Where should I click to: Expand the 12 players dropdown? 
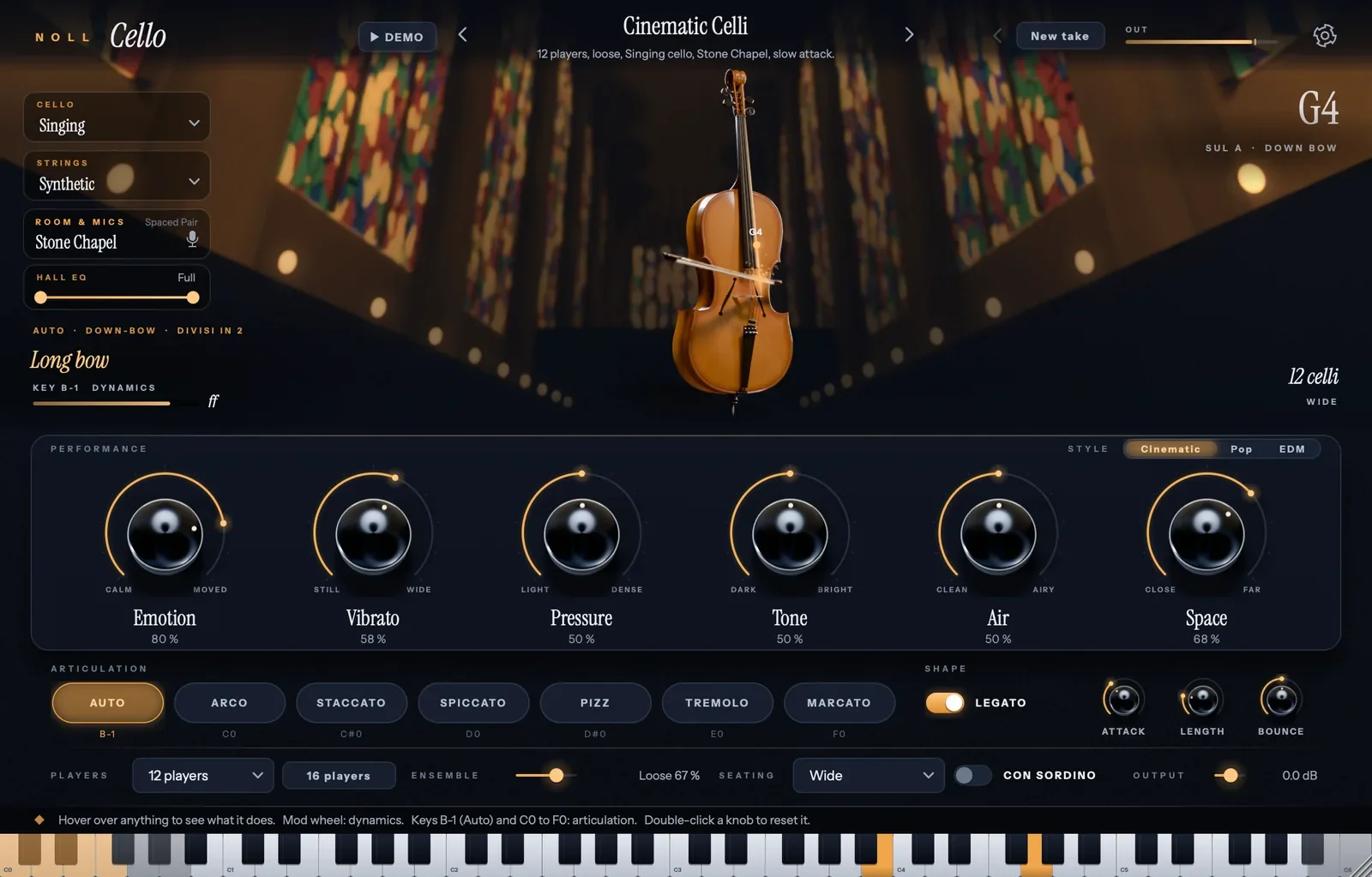click(x=203, y=775)
